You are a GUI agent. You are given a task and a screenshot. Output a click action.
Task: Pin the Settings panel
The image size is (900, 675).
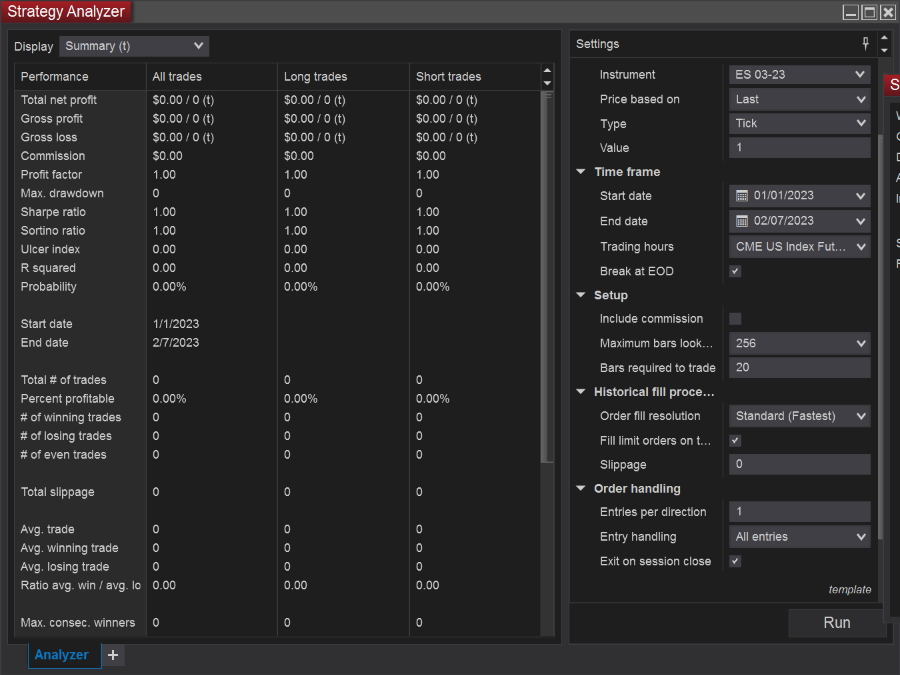point(866,44)
